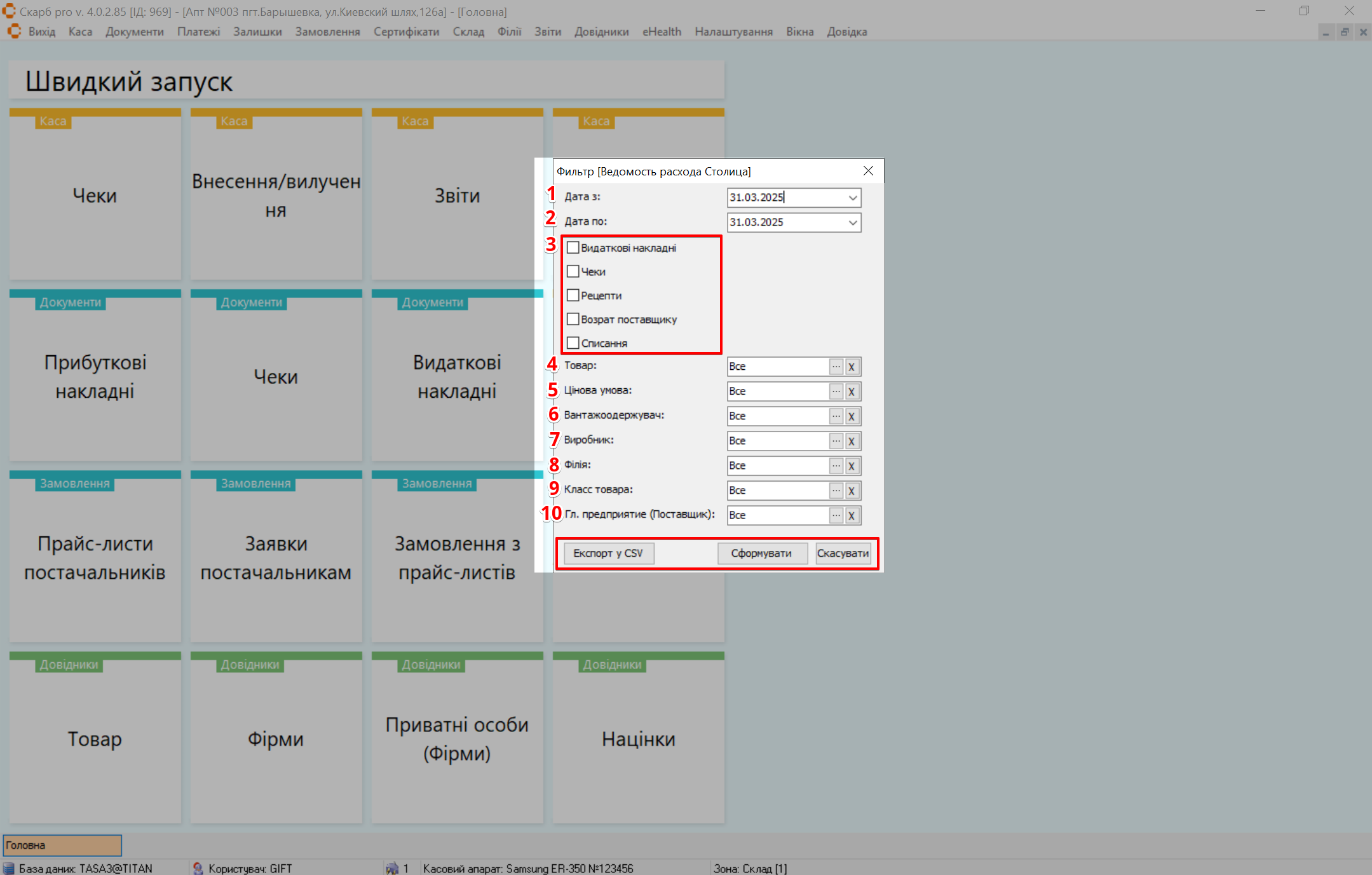Expand the Дата з date picker
Viewport: 1372px width, 875px height.
click(x=852, y=198)
